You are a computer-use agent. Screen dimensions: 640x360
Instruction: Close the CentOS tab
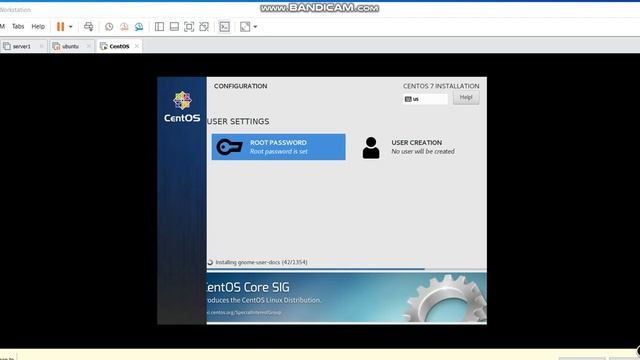click(x=137, y=46)
